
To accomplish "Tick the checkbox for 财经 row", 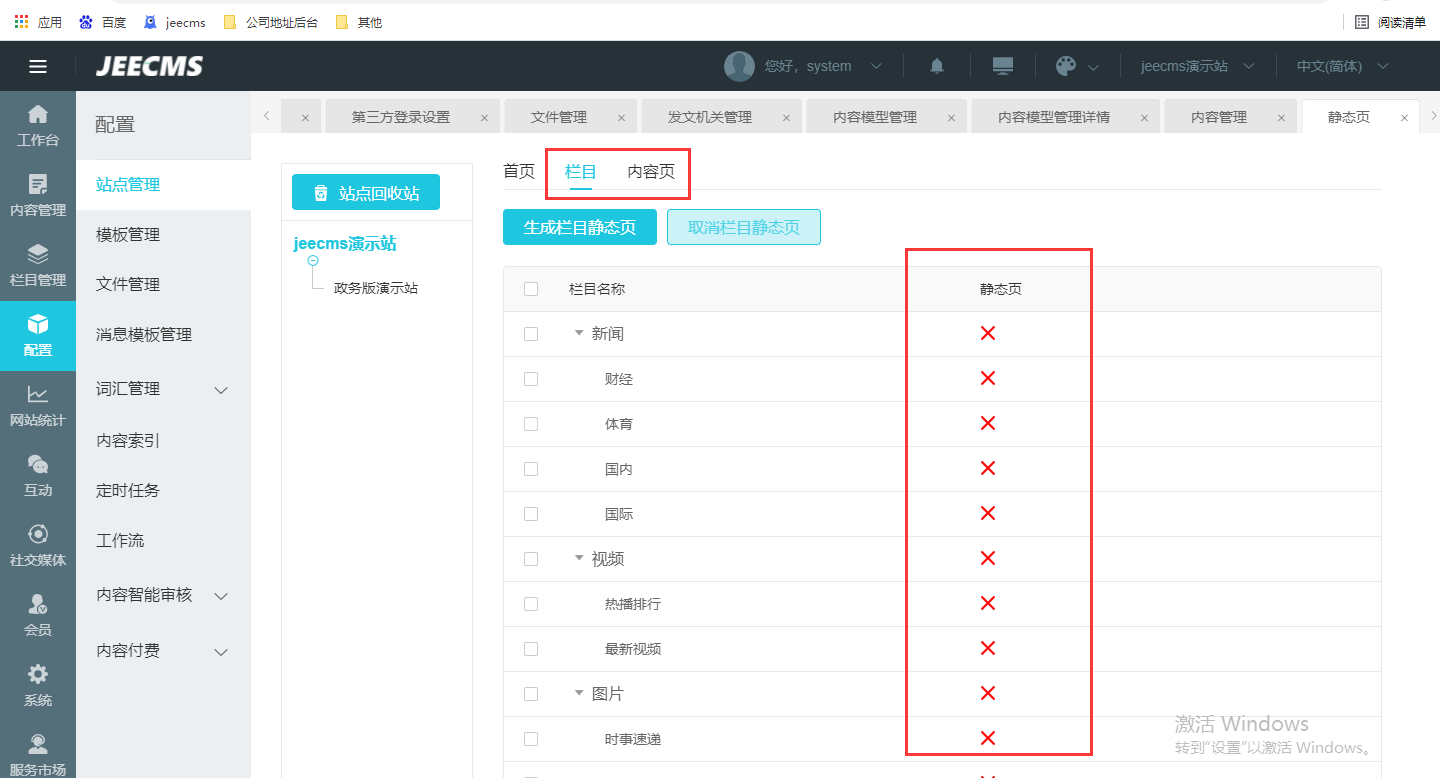I will [x=531, y=379].
